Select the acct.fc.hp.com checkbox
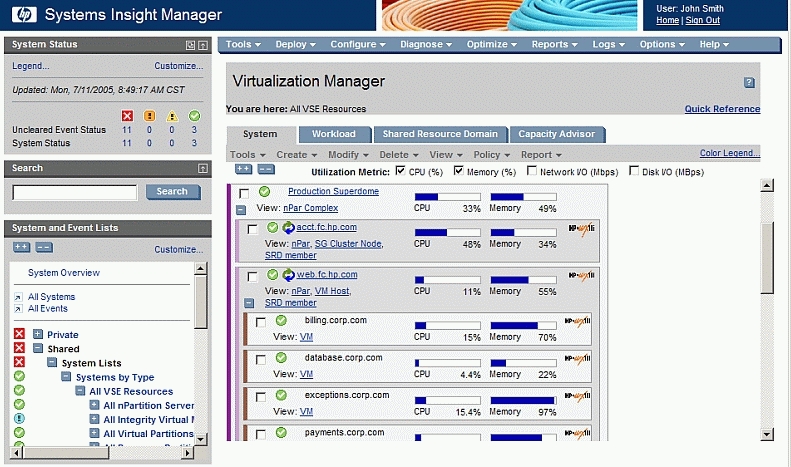791x467 pixels. click(252, 230)
